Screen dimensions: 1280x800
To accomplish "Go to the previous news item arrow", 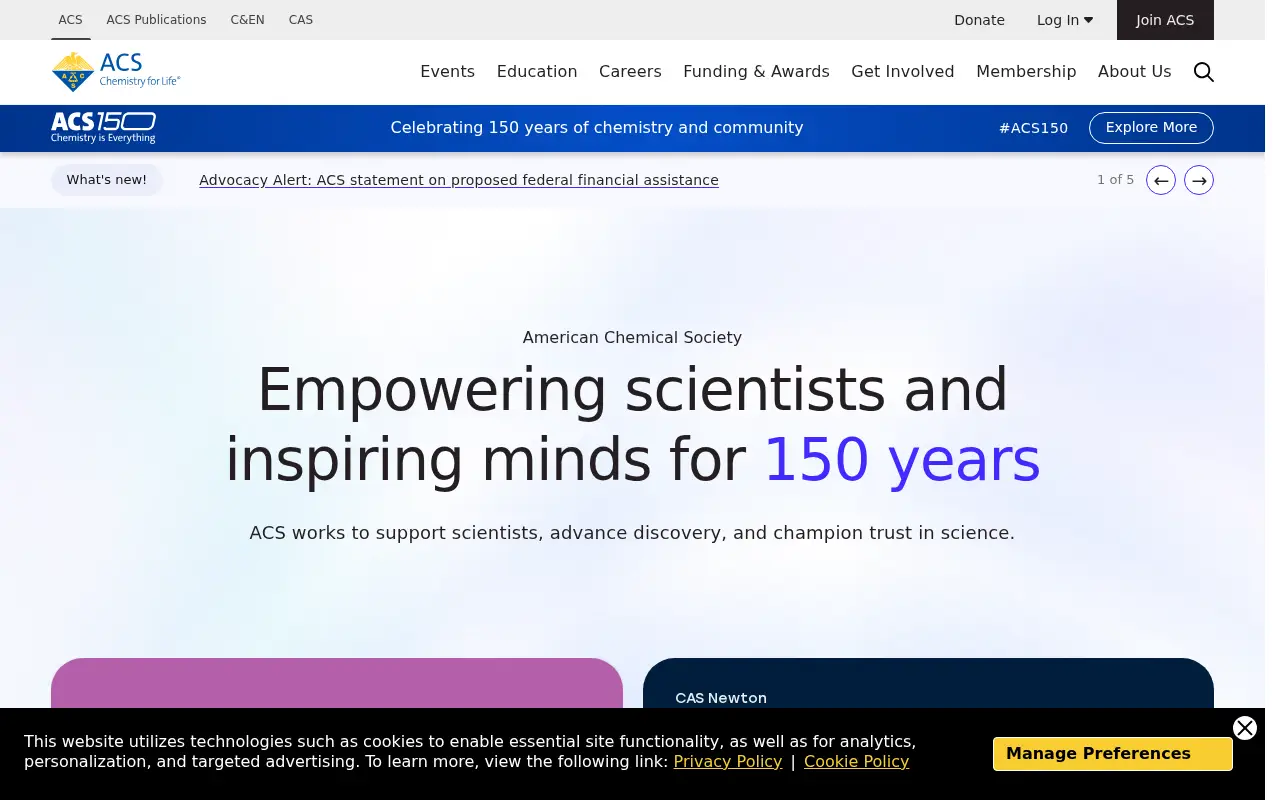I will (x=1160, y=180).
